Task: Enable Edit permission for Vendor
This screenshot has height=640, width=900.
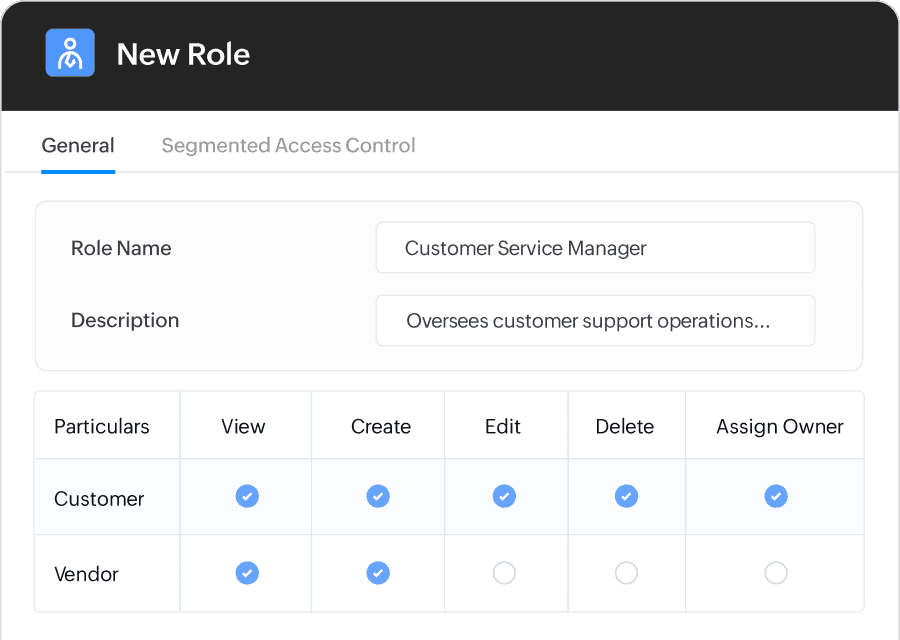Action: (x=504, y=573)
